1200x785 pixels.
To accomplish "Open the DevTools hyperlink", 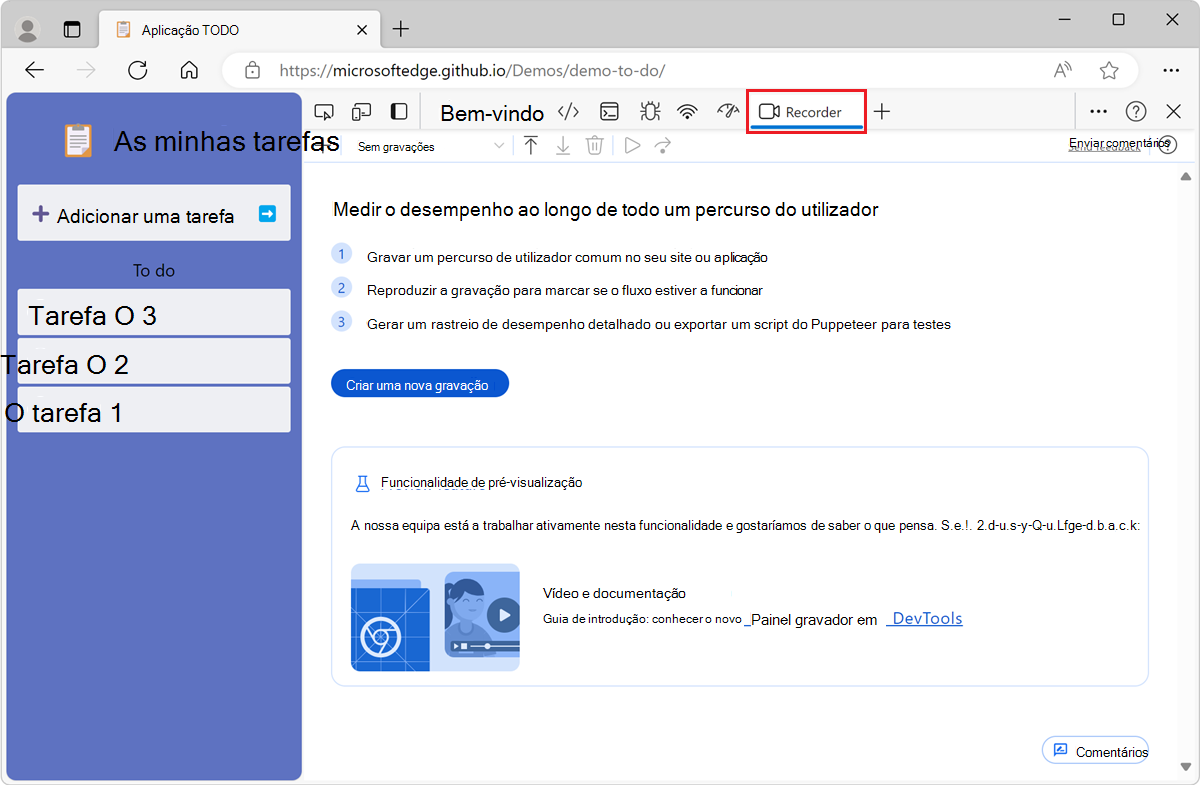I will pos(924,618).
